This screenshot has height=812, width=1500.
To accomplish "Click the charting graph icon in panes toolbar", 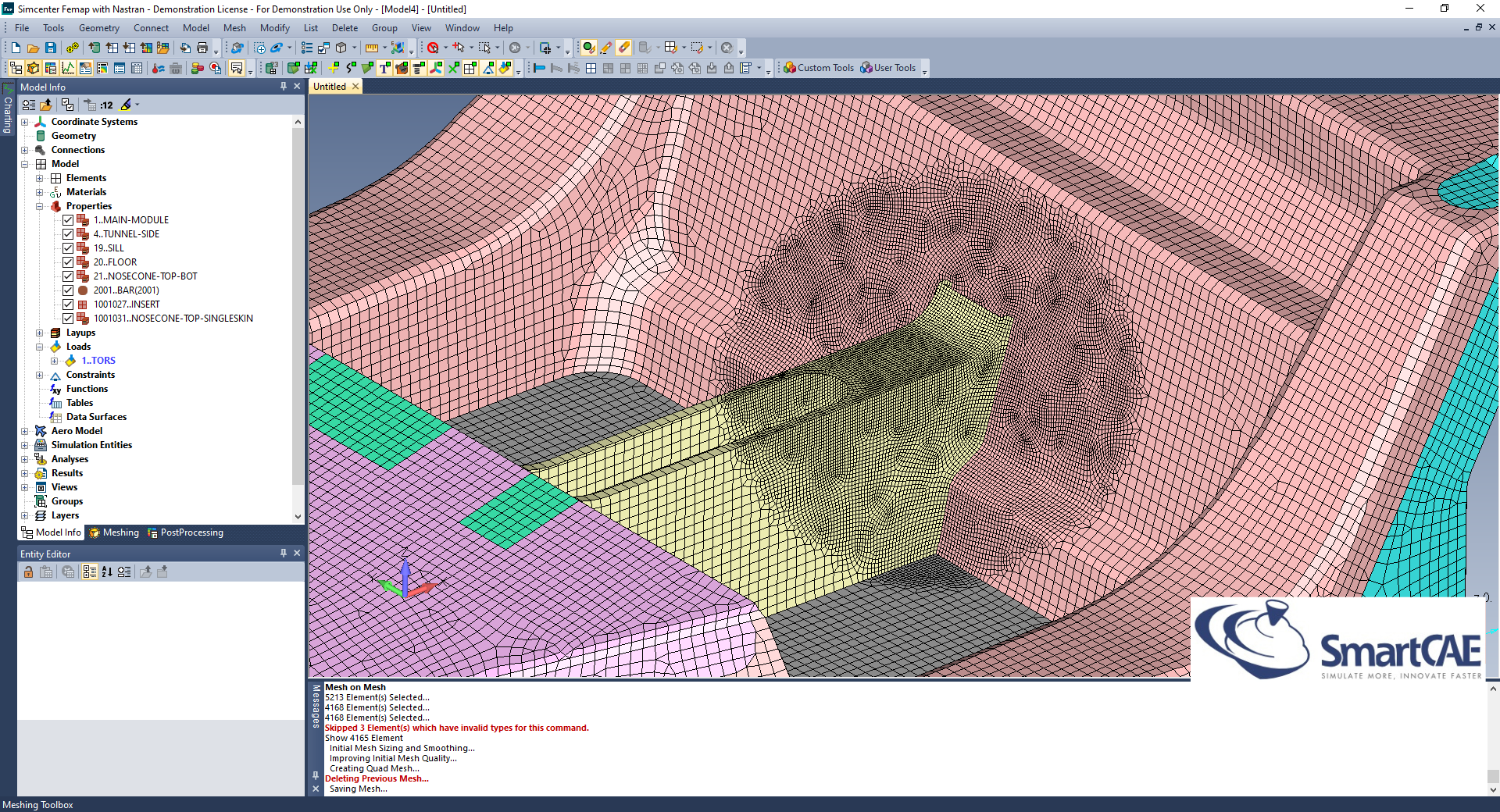I will point(68,68).
